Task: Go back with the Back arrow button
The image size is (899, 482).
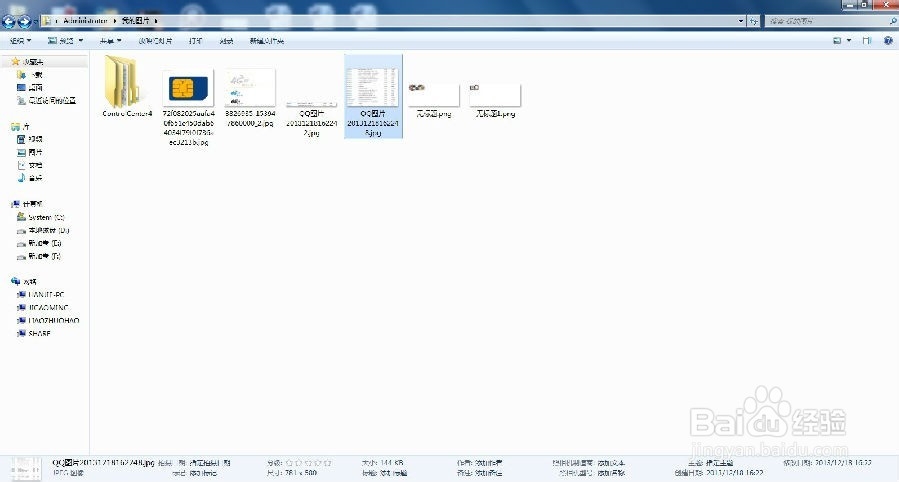Action: pos(9,22)
